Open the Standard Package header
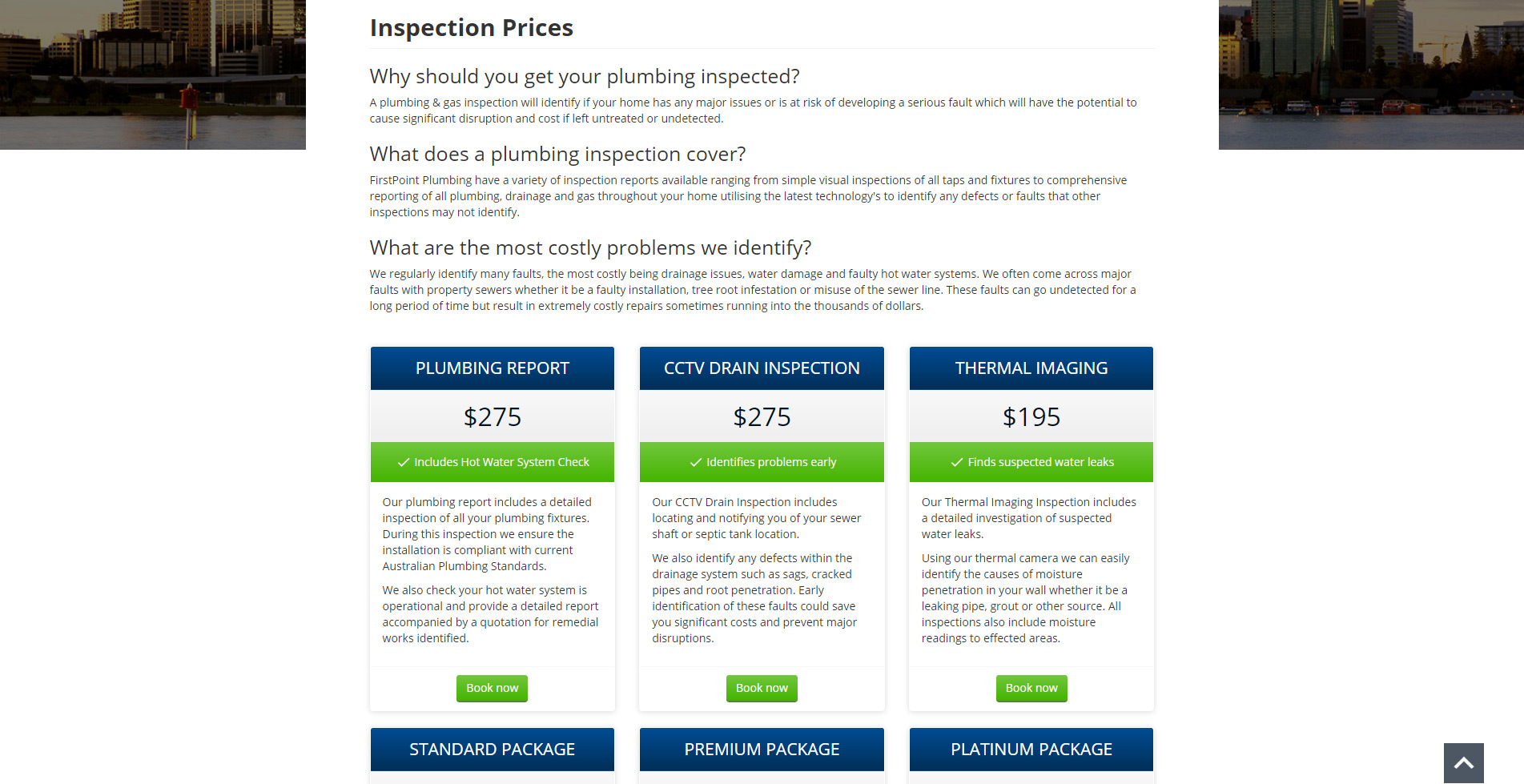1524x784 pixels. pyautogui.click(x=492, y=750)
